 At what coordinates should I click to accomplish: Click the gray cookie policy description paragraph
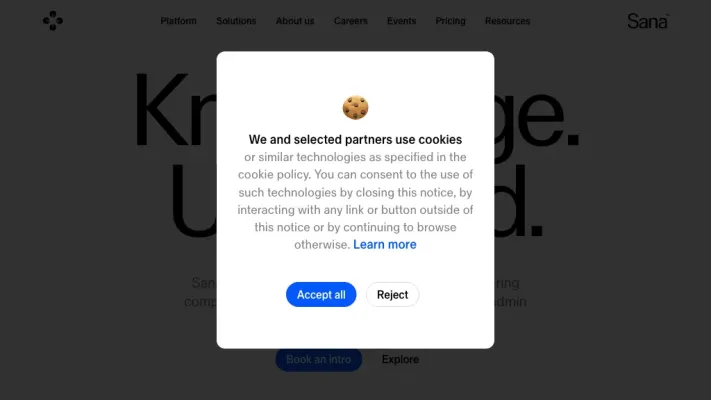tap(355, 201)
